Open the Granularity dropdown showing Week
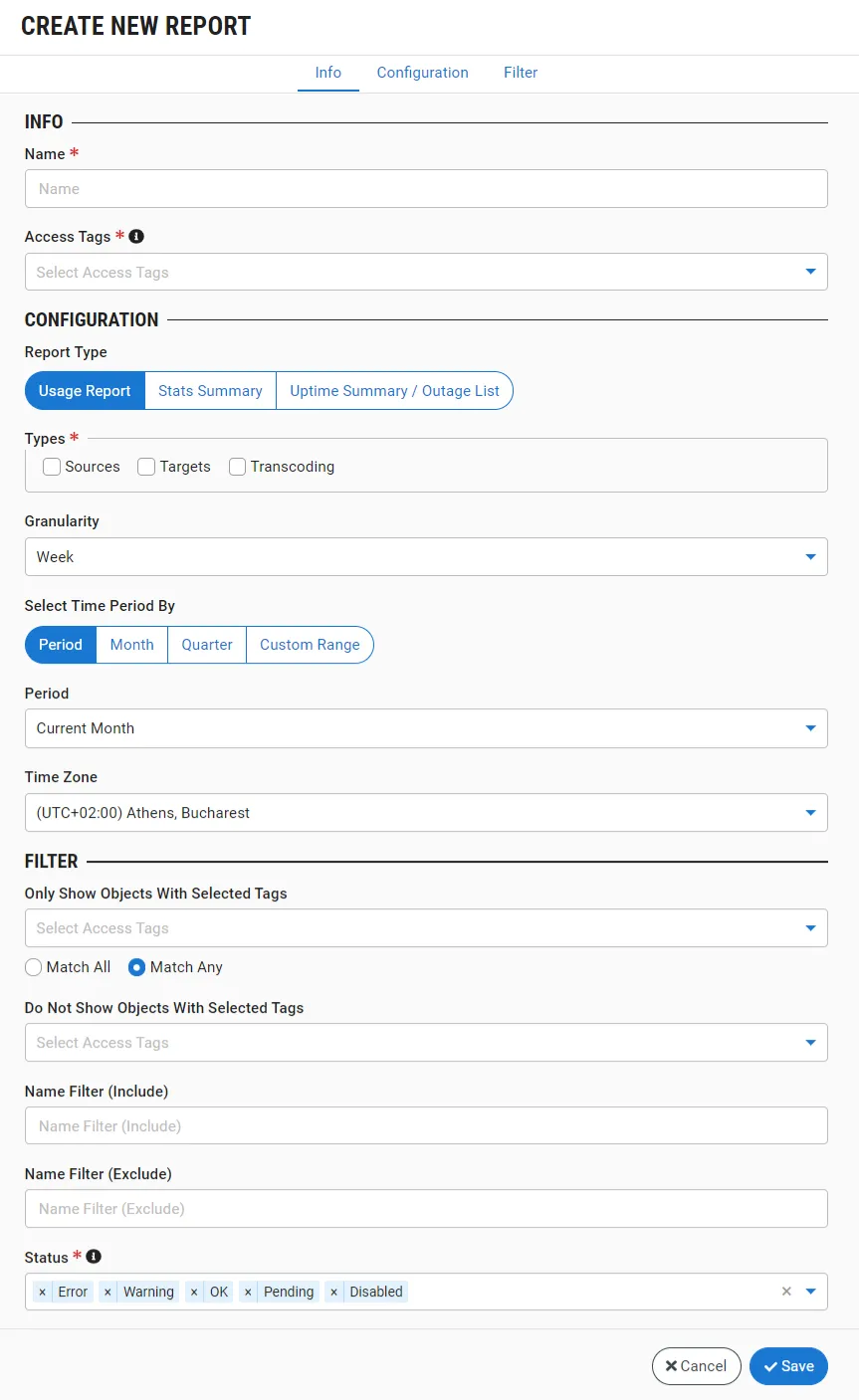Viewport: 859px width, 1400px height. (x=426, y=556)
